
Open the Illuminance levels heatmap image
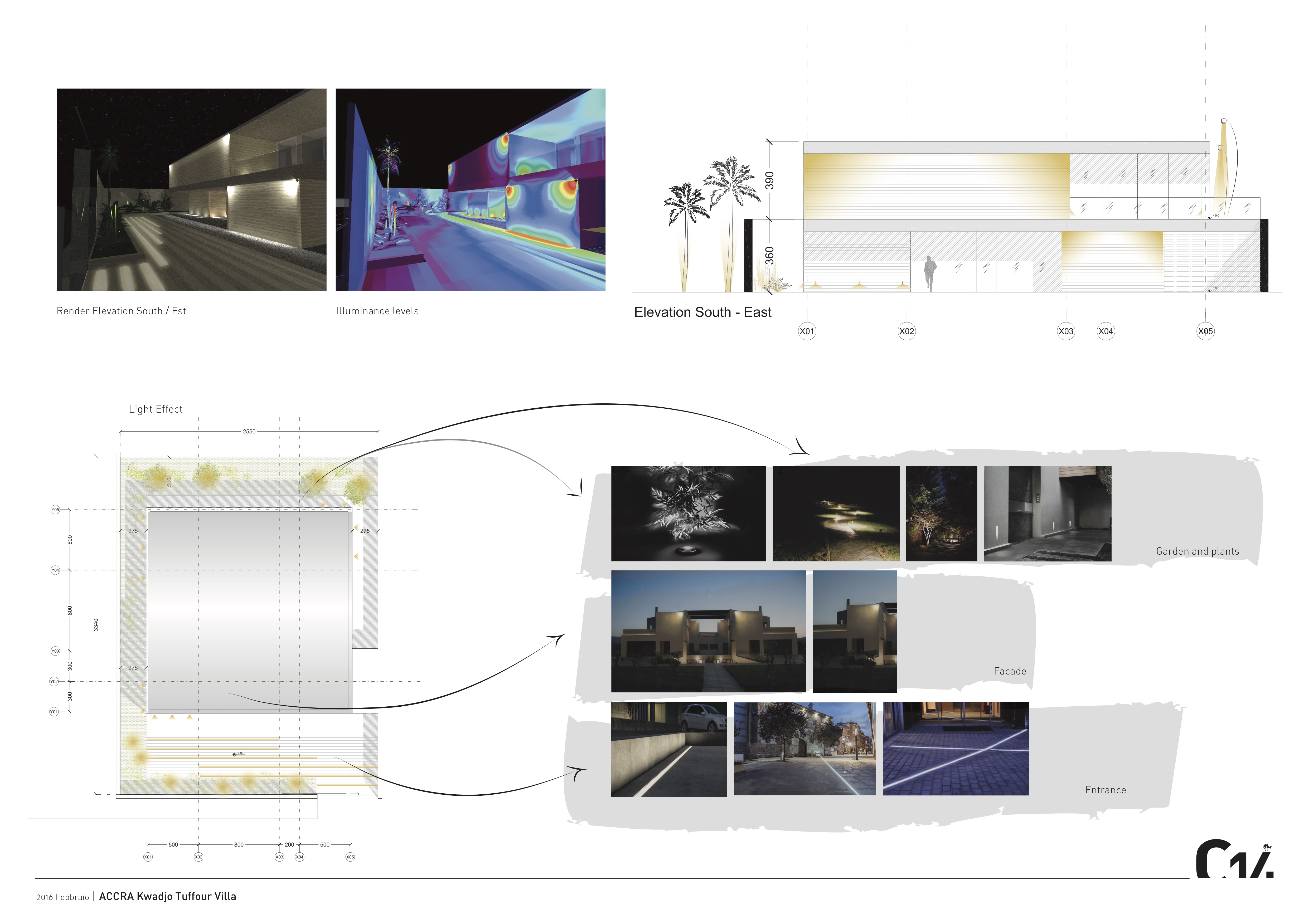[470, 190]
